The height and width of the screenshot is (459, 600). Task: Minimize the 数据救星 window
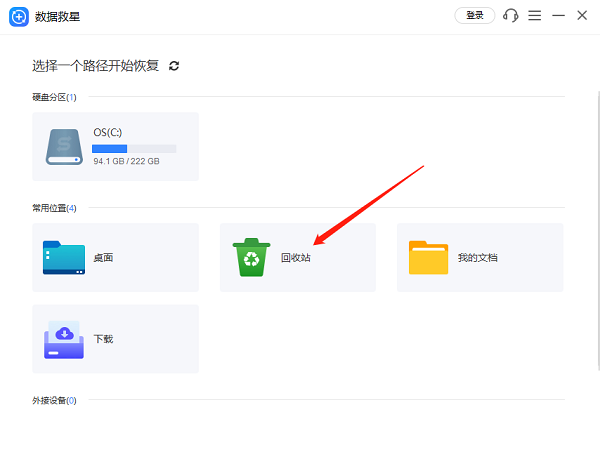coord(559,16)
